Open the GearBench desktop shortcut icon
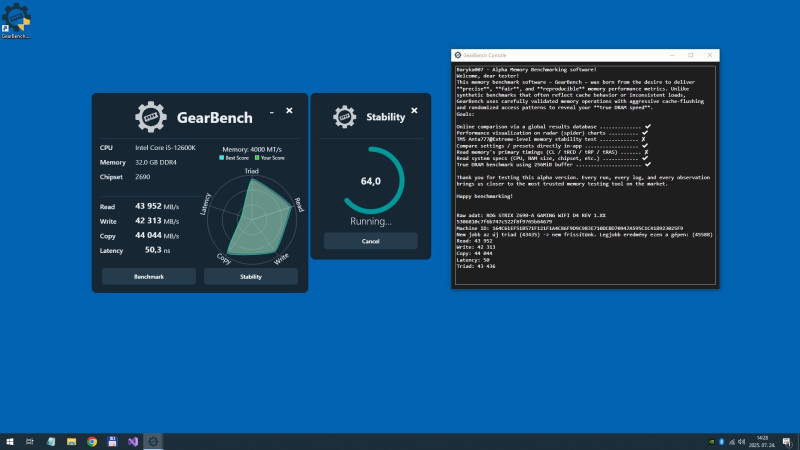800x450 pixels. click(16, 20)
